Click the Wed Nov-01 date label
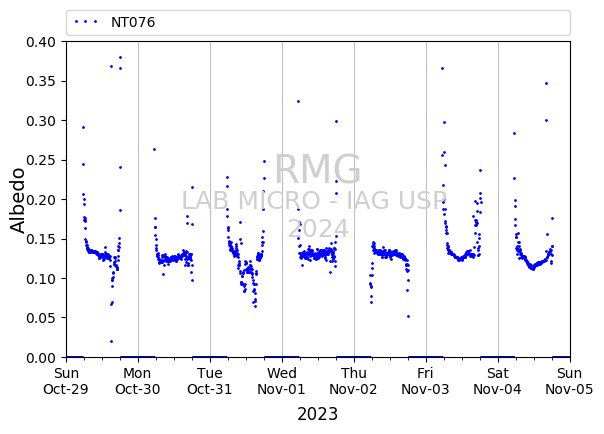 (282, 381)
